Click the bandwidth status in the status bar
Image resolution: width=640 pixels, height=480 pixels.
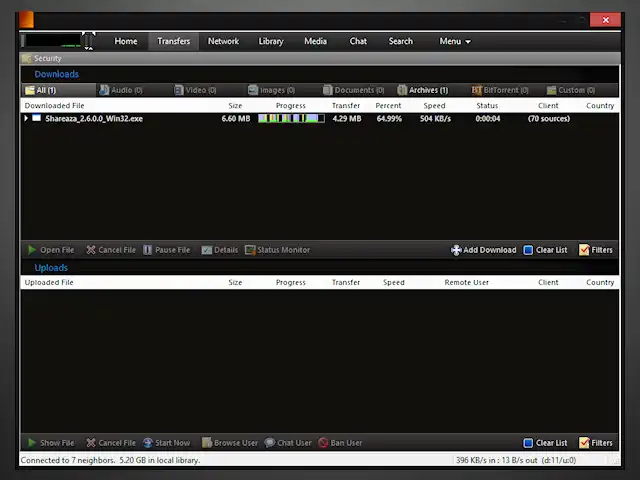point(516,460)
